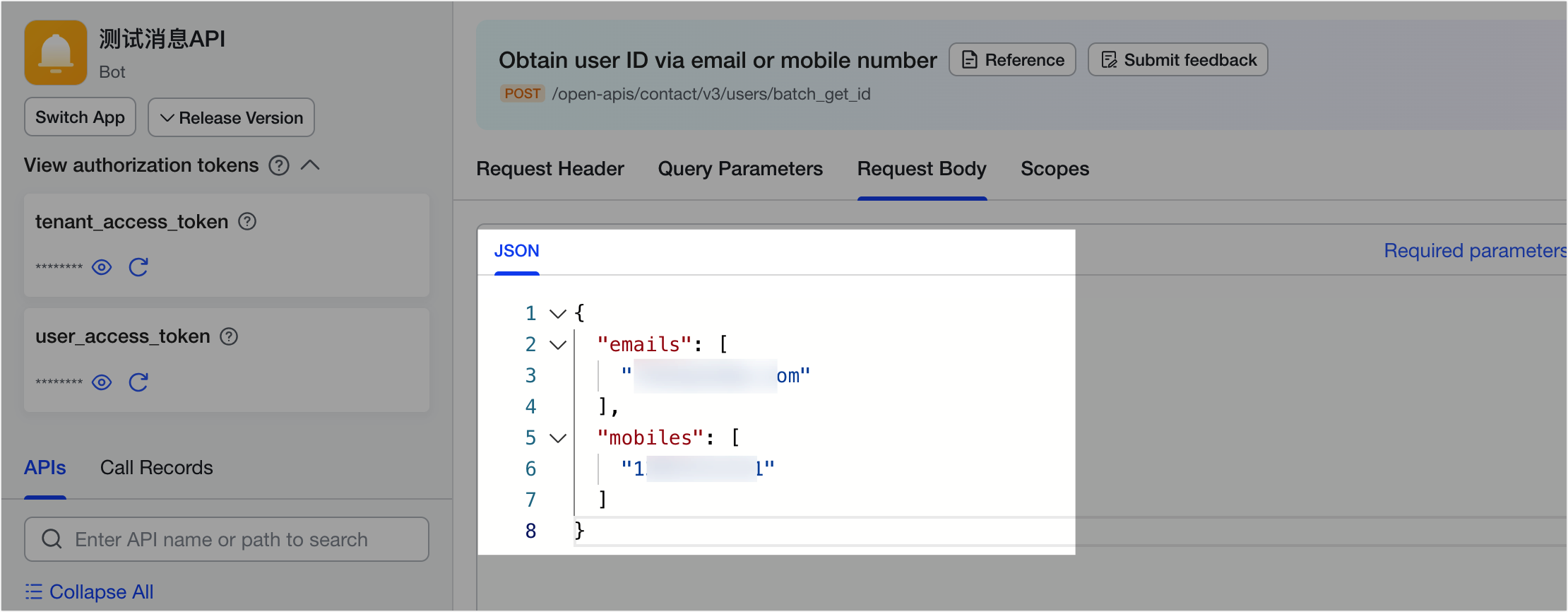This screenshot has height=612, width=1568.
Task: Open help for tenant_access_token
Action: point(247,222)
